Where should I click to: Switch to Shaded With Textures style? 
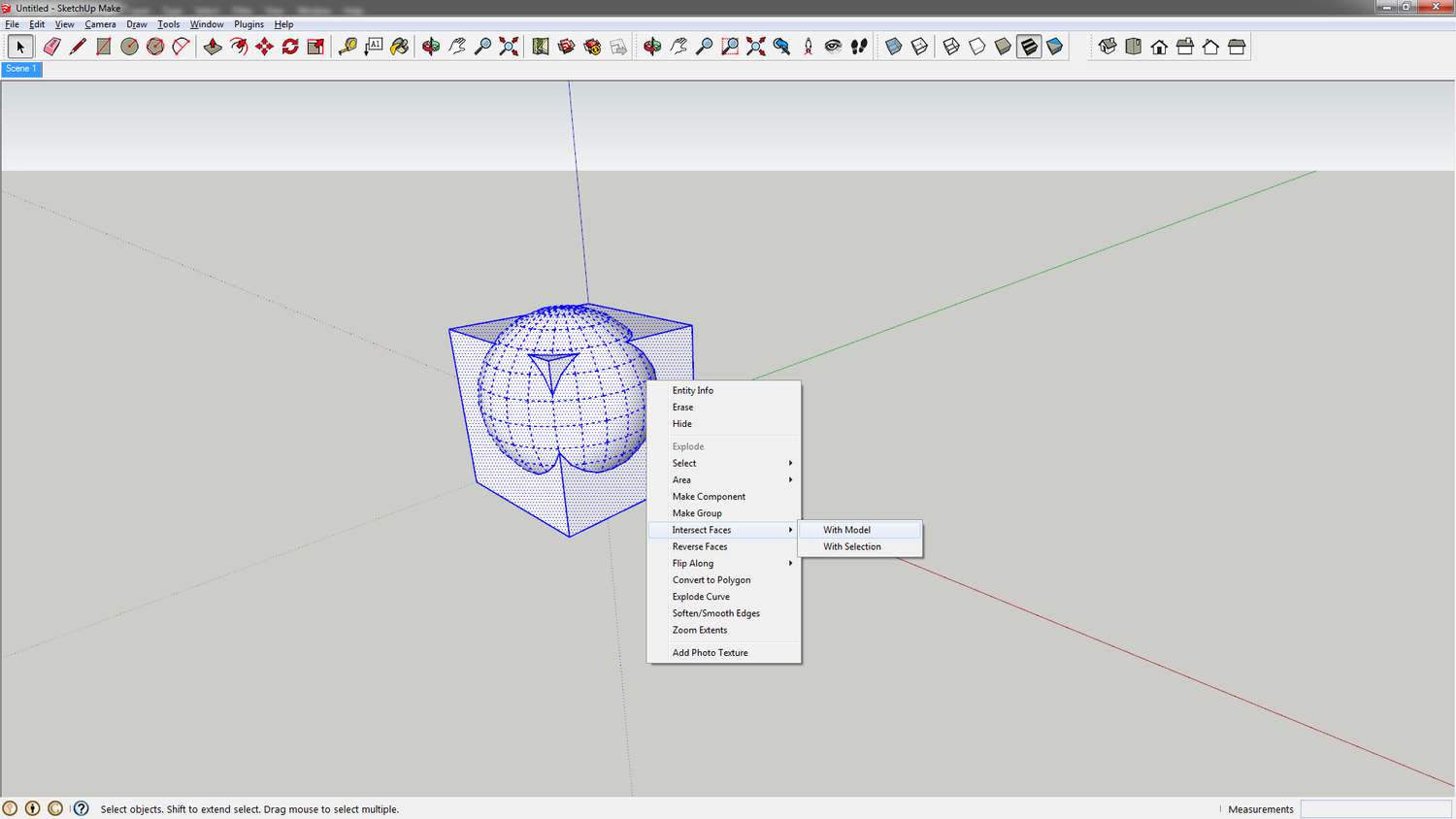(1028, 46)
